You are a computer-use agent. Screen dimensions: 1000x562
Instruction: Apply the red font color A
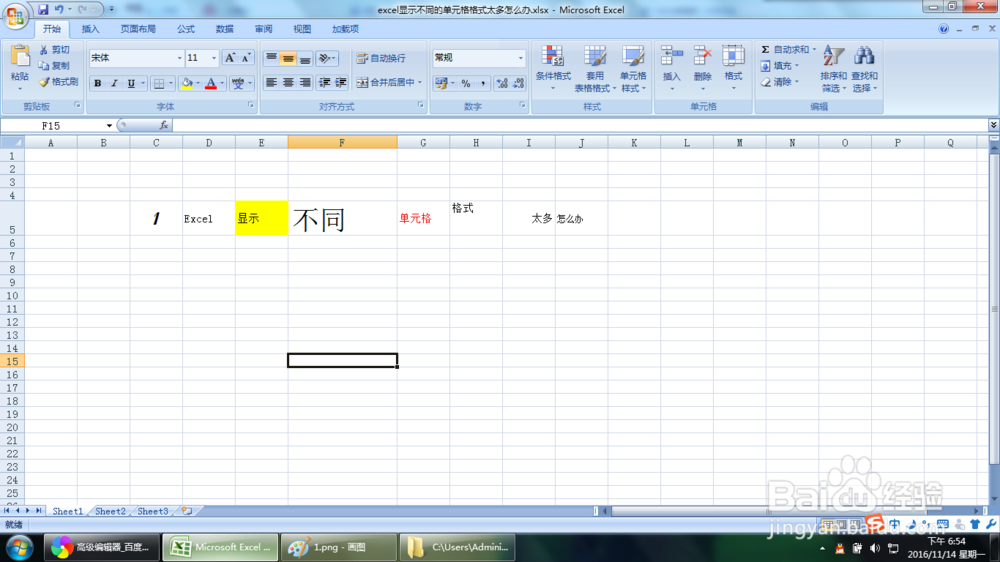(211, 84)
